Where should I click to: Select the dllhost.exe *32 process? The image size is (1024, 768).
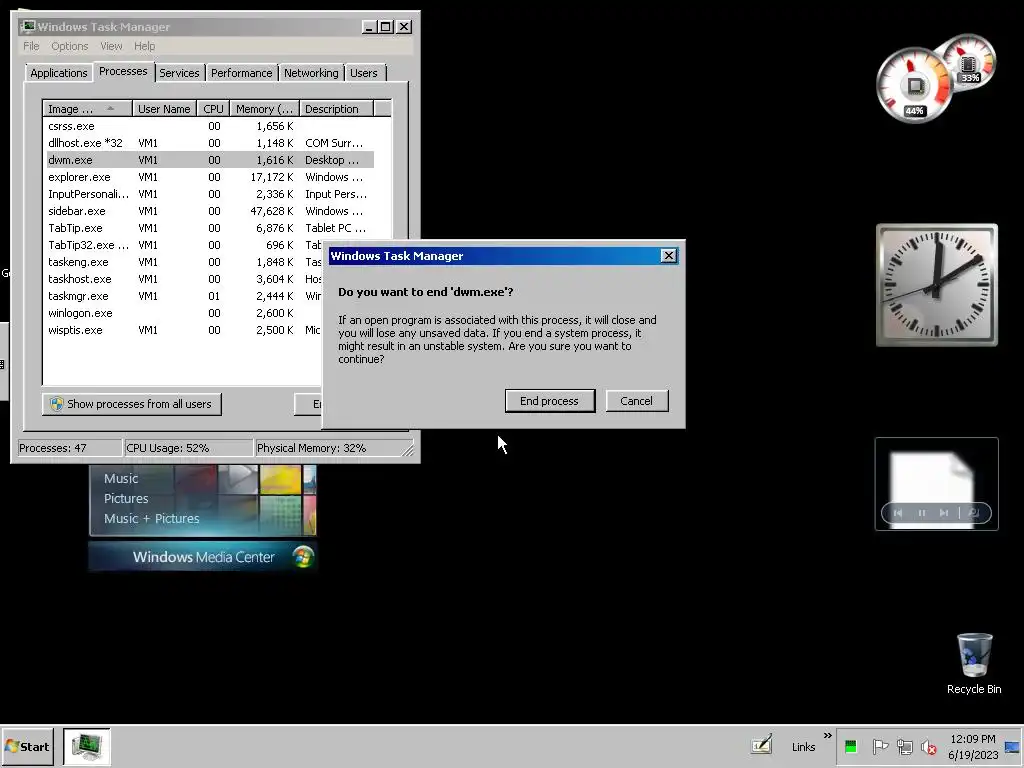(210, 143)
